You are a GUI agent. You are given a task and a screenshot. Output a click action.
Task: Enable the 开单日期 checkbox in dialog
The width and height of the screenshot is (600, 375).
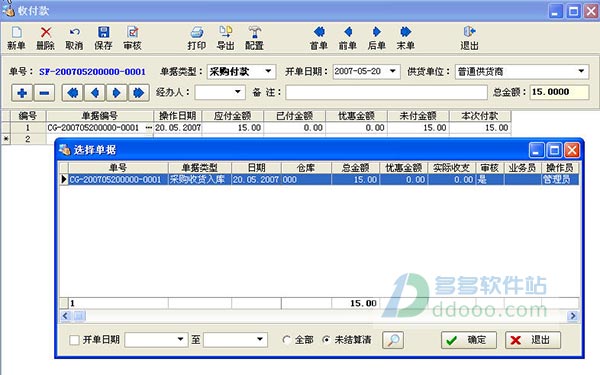pos(75,340)
